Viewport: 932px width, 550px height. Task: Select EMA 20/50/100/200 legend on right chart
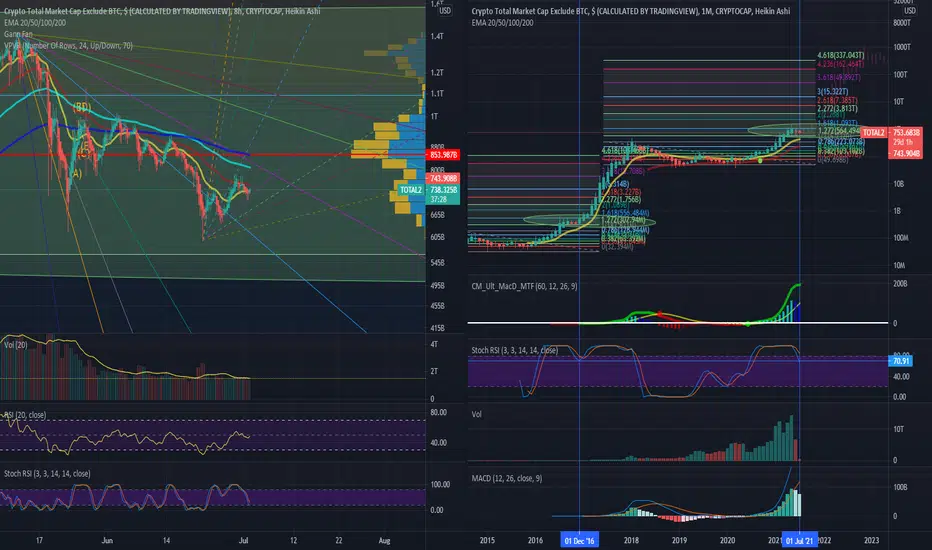502,23
